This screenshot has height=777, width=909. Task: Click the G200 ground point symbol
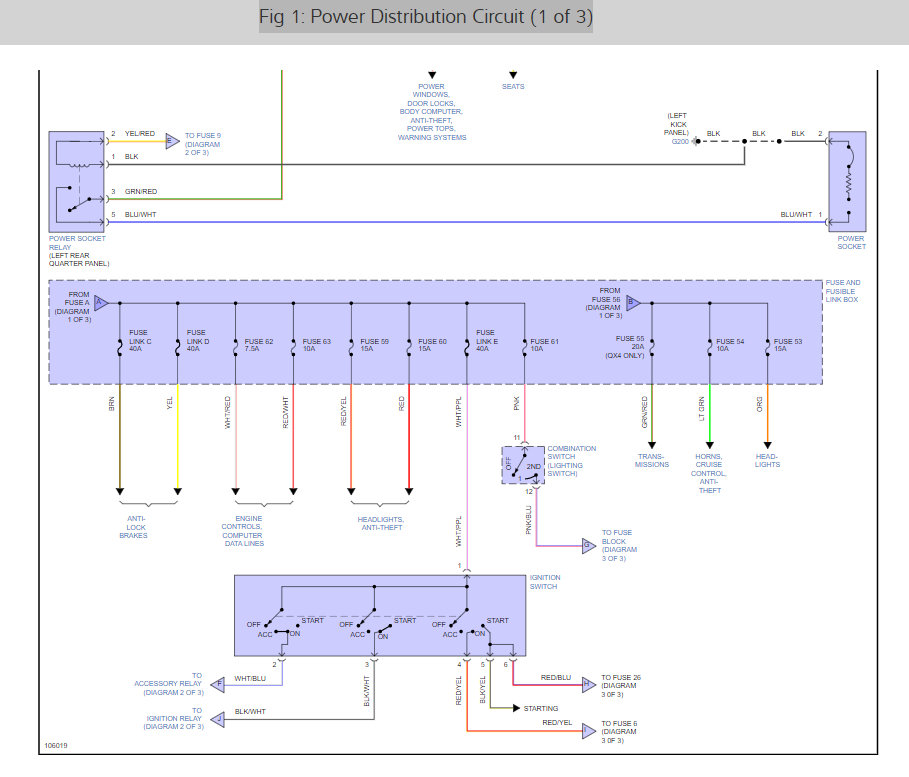(x=697, y=141)
